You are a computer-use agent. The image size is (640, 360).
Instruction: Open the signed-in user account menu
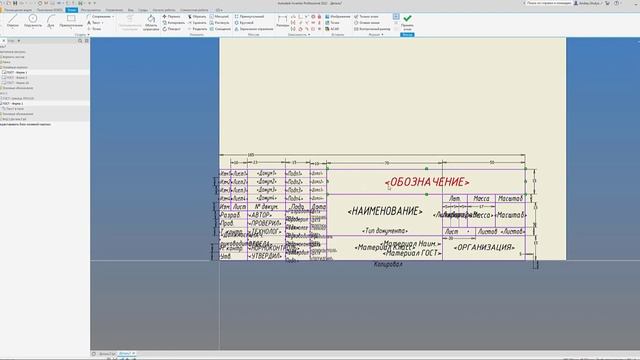pos(587,3)
